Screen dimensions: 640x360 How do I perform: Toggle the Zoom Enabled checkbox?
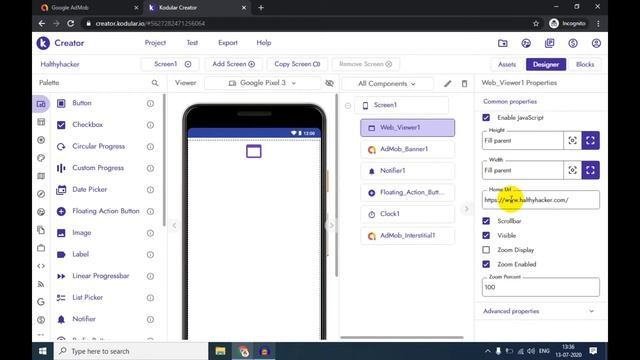tap(486, 264)
